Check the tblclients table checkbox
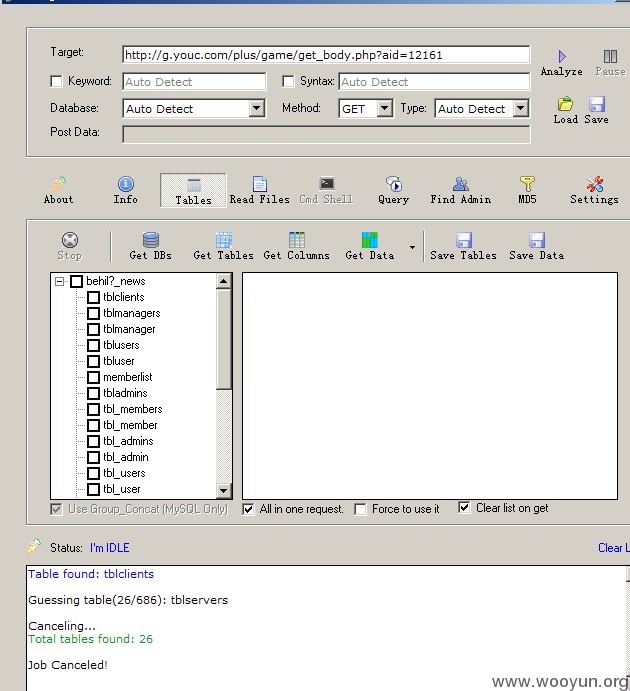The image size is (630, 691). 93,297
